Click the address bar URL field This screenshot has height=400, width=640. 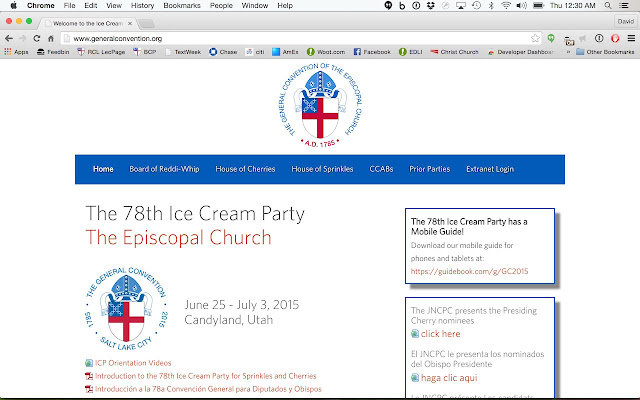[x=302, y=38]
